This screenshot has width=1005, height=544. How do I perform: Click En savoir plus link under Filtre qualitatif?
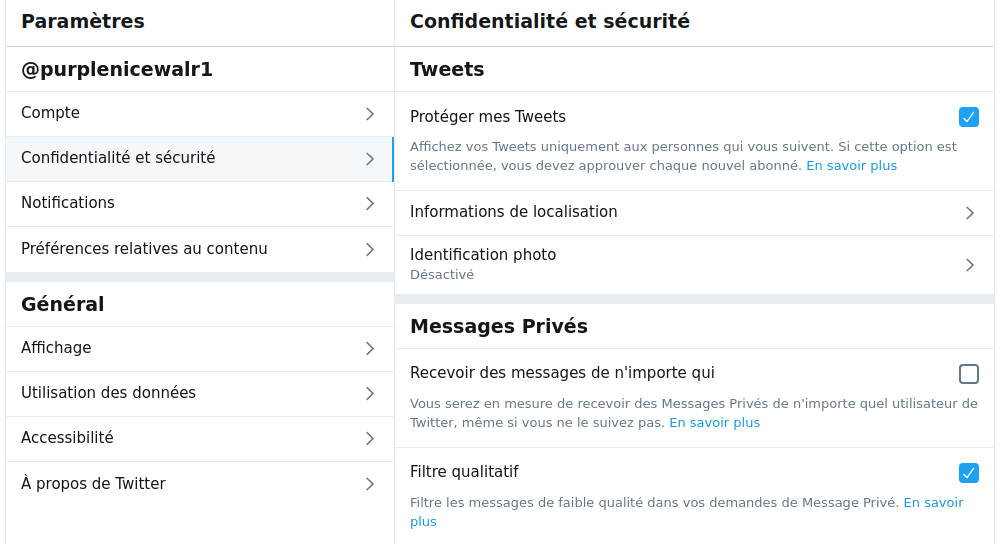click(x=933, y=502)
